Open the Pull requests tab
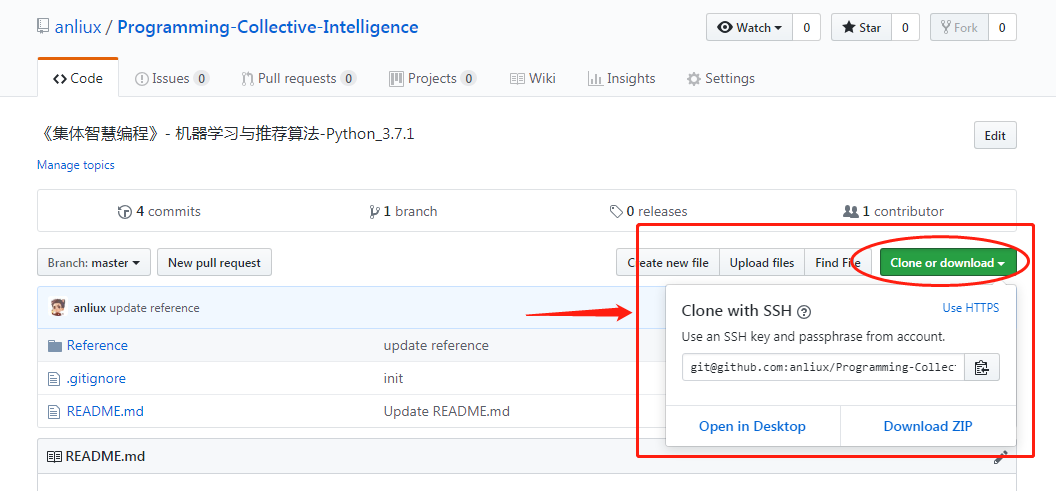 click(x=298, y=78)
